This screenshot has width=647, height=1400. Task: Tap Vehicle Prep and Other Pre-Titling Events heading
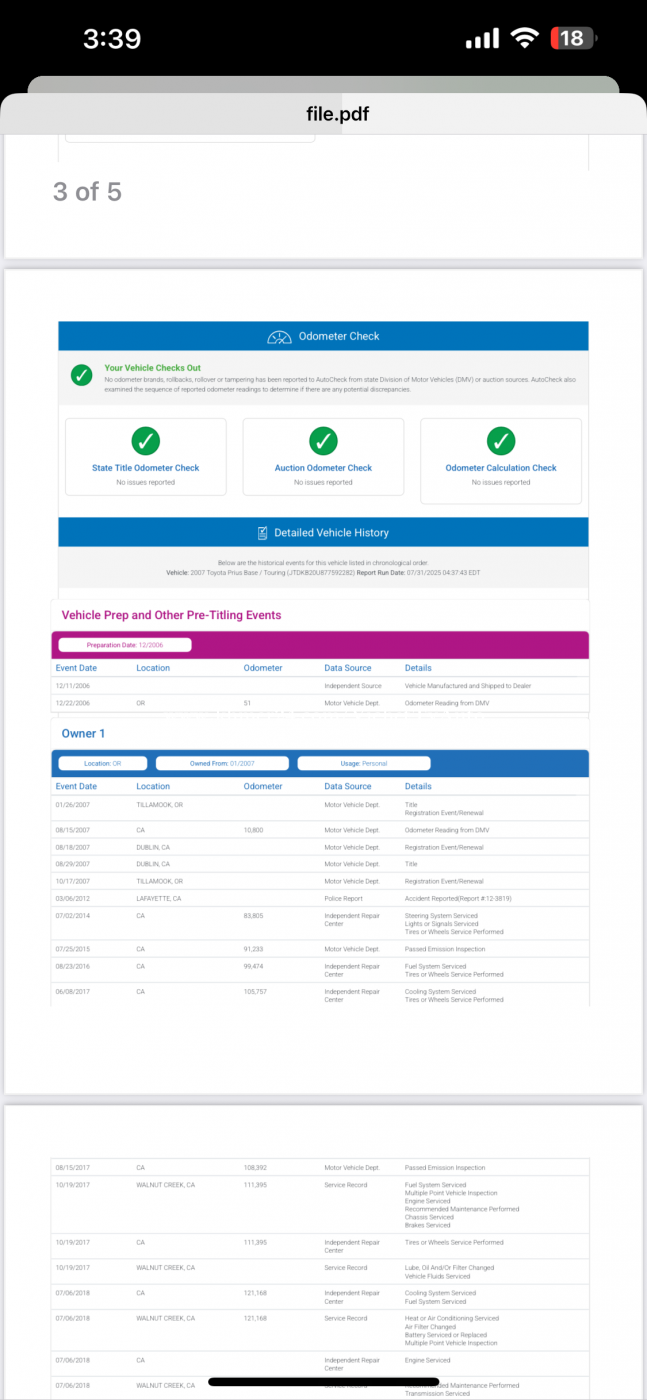pos(171,615)
